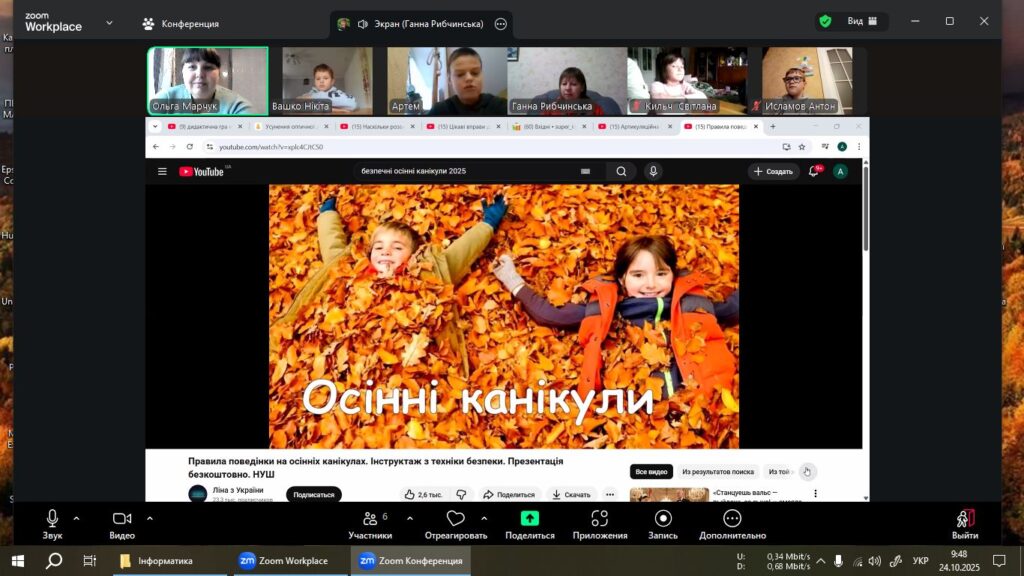
Task: Open screen share options ellipsis menu
Action: (501, 23)
